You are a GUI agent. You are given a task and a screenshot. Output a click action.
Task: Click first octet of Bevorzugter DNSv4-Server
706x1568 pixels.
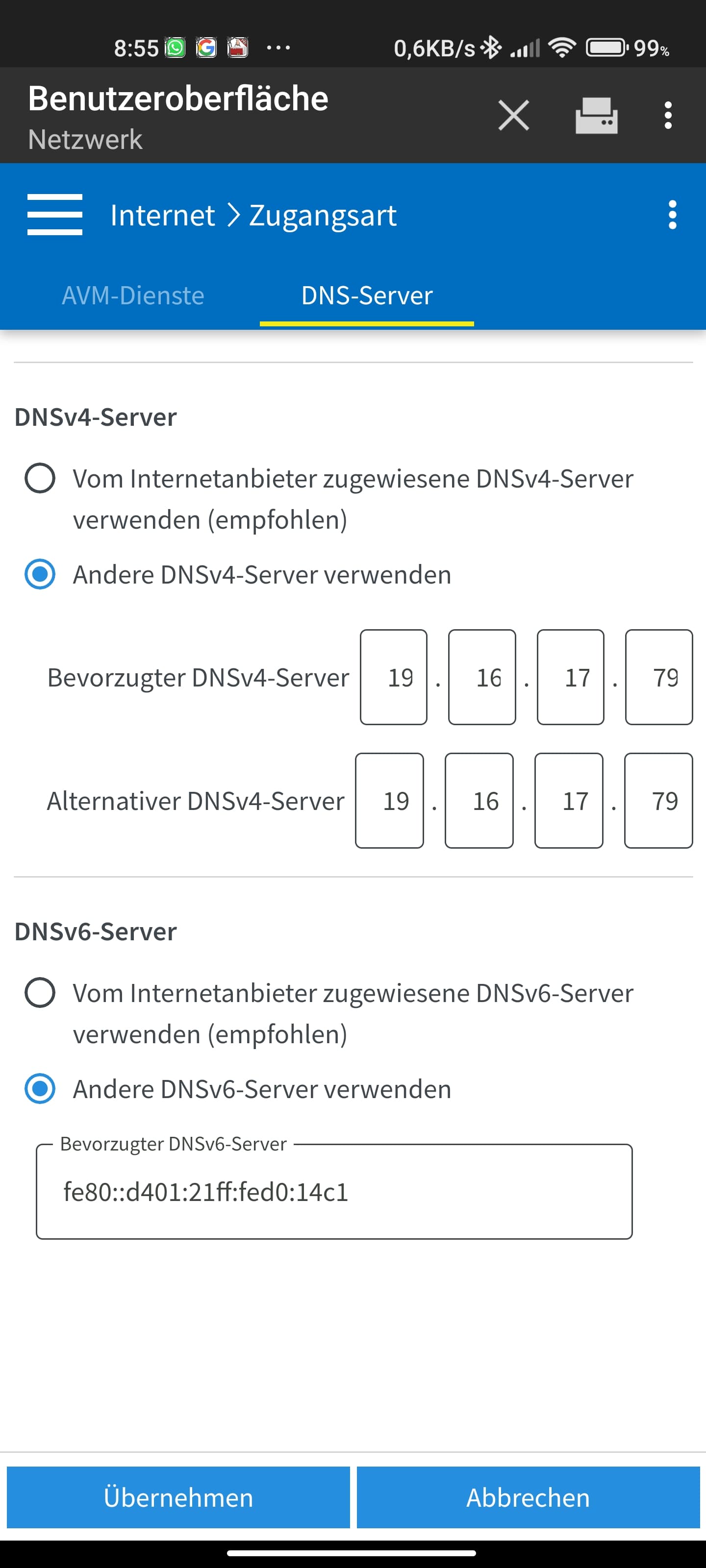[394, 678]
